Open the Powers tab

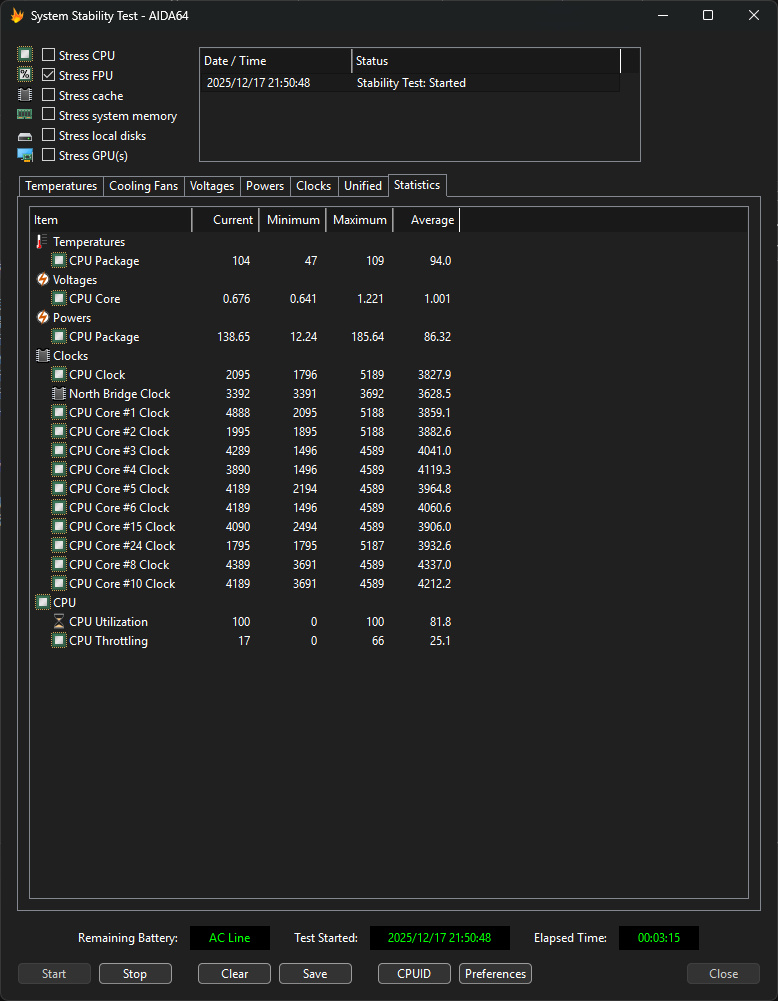[265, 186]
